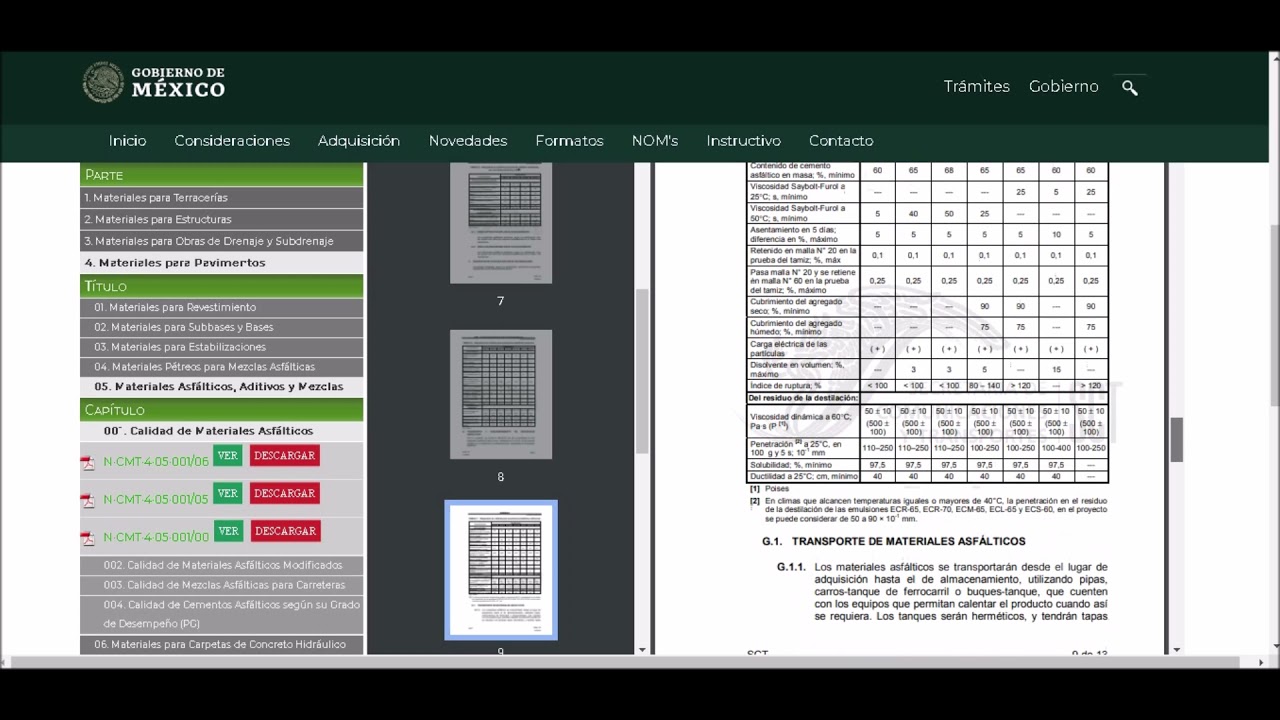
Task: Select page 7 thumbnail
Action: (x=500, y=222)
